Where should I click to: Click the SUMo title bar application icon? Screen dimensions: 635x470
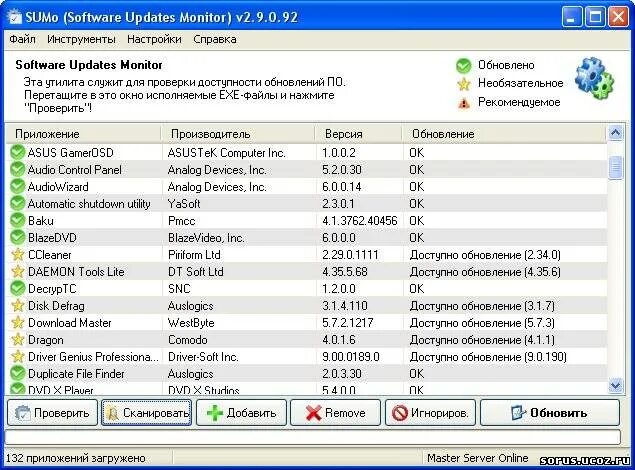point(15,17)
